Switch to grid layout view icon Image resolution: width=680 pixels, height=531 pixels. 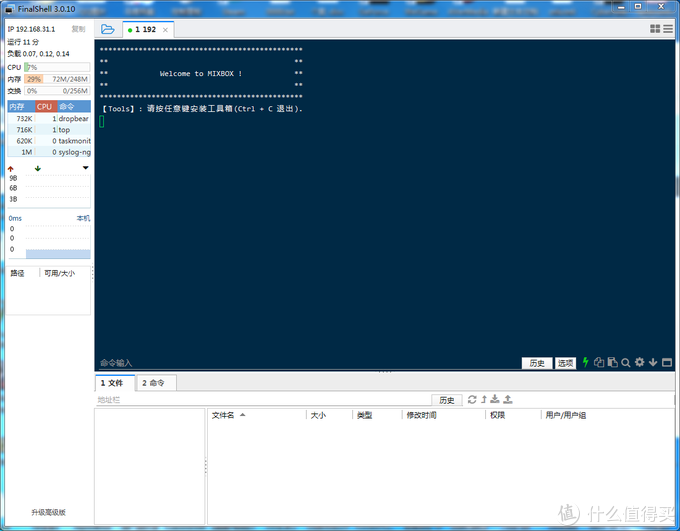656,29
